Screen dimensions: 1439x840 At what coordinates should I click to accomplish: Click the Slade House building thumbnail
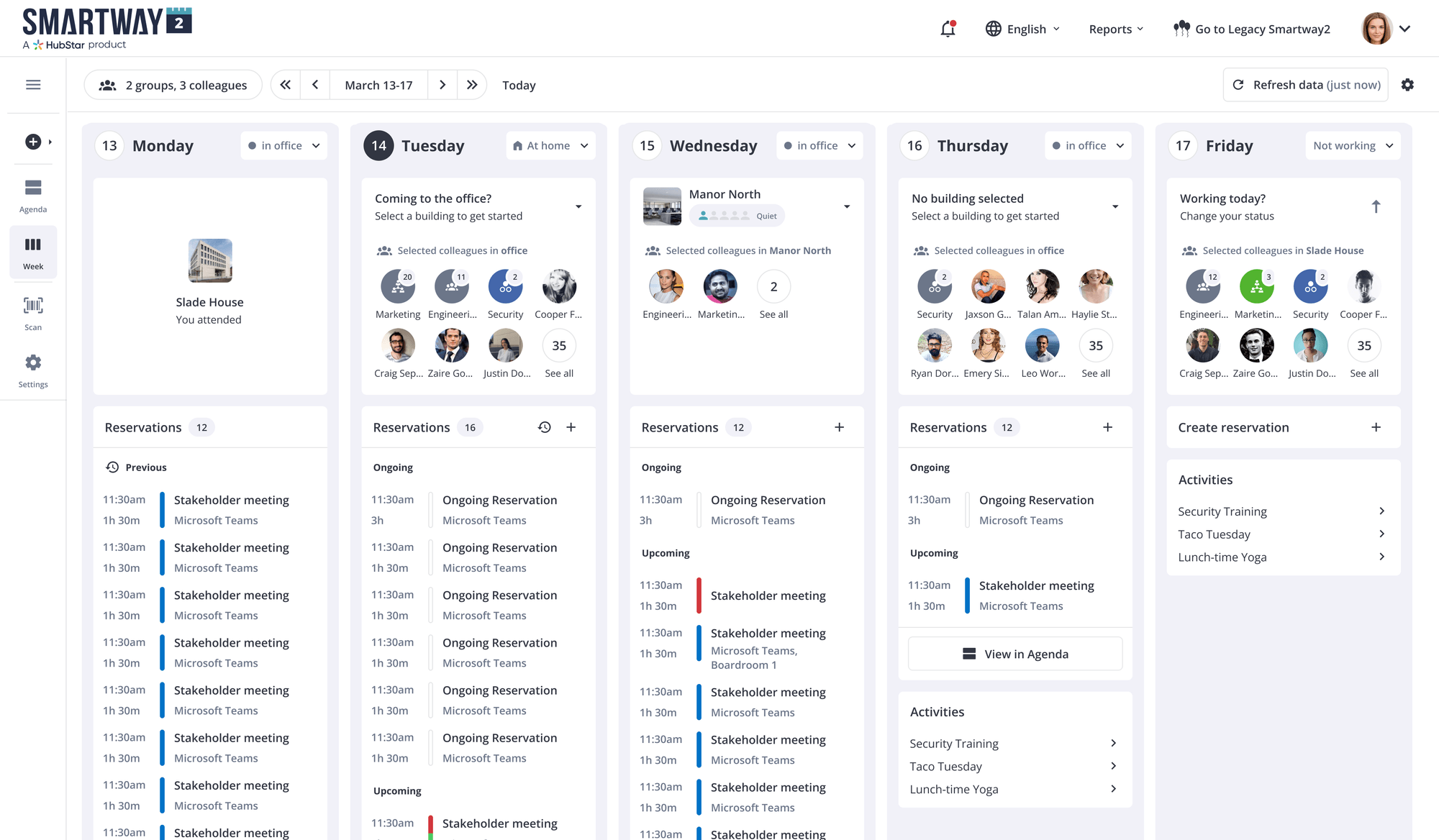(210, 260)
